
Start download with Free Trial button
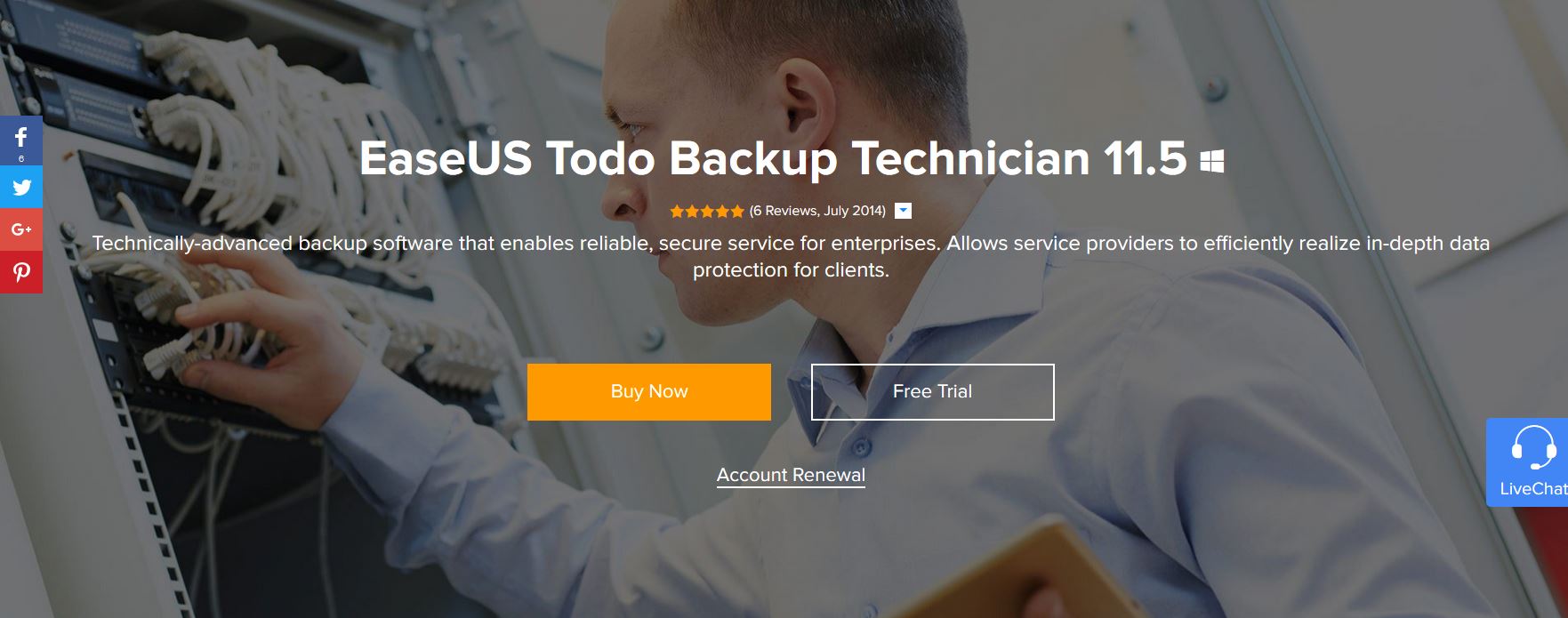932,391
